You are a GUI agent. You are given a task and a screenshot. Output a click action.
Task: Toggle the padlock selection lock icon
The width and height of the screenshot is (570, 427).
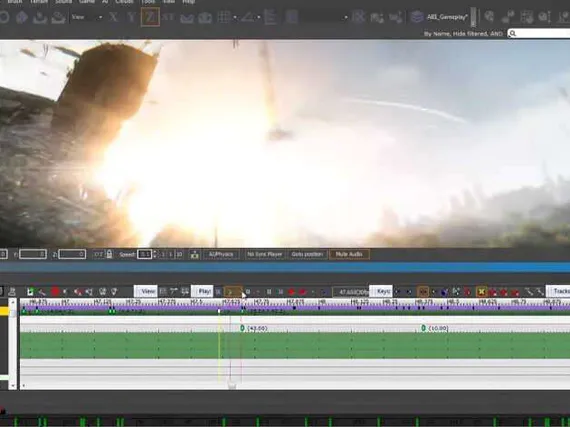[x=109, y=254]
